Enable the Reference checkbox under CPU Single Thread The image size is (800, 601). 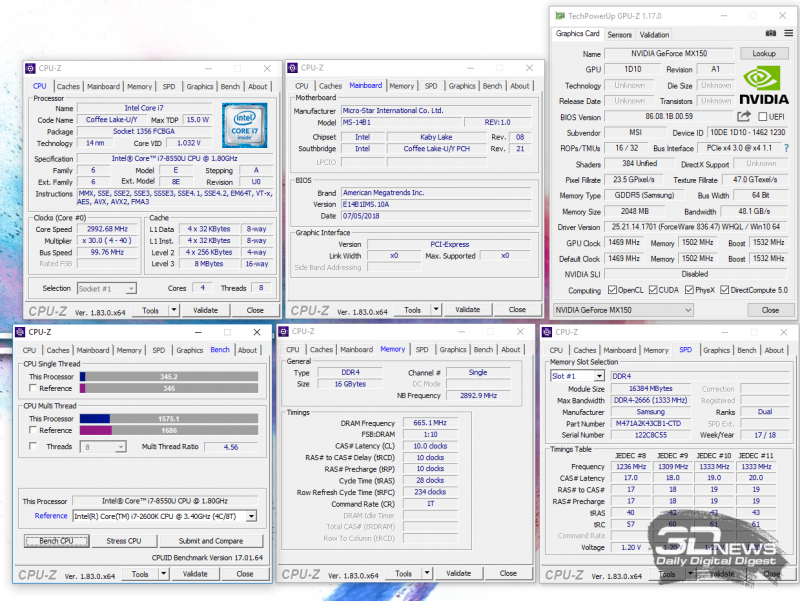(33, 388)
